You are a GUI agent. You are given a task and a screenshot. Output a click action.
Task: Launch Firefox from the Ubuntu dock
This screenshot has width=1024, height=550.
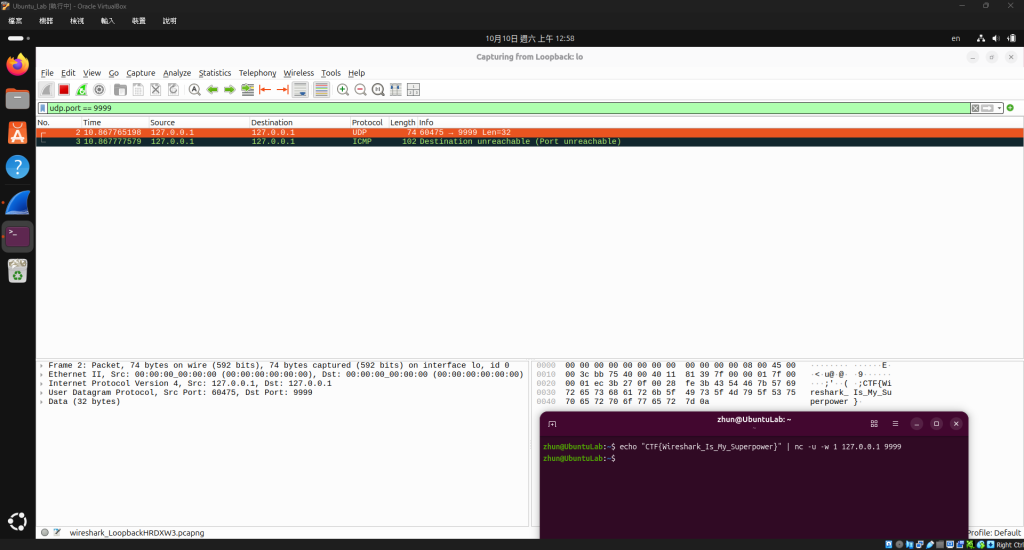(18, 65)
